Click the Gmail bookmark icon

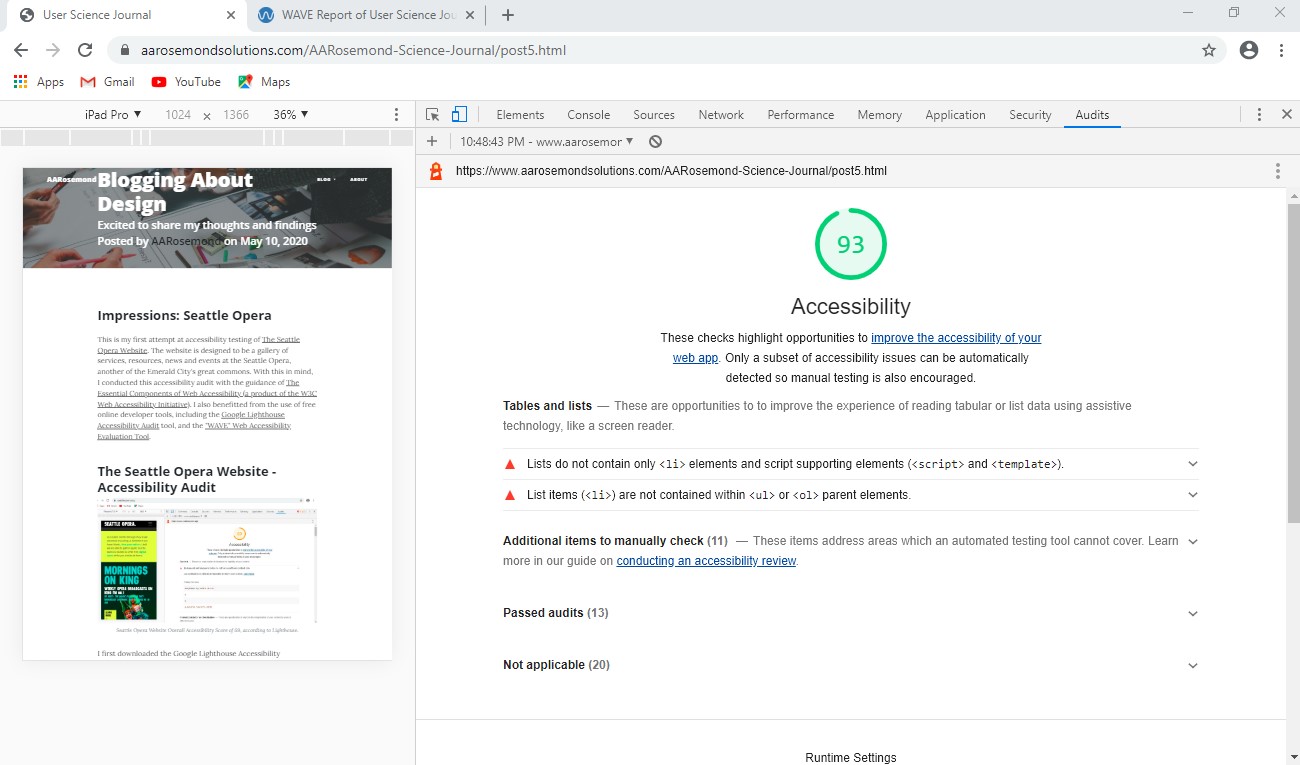tap(92, 81)
